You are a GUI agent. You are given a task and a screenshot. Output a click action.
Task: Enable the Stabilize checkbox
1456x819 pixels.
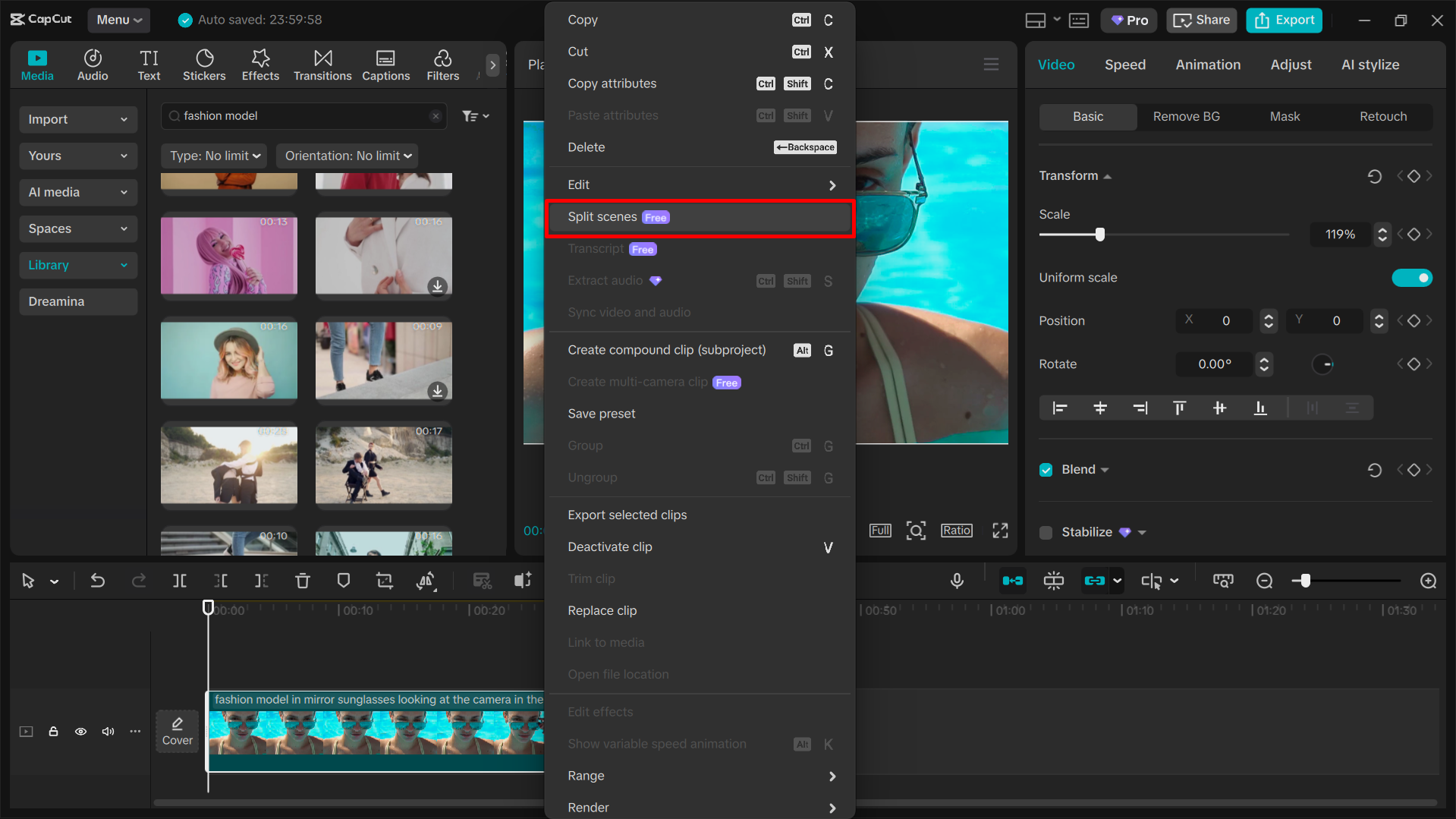pyautogui.click(x=1045, y=532)
